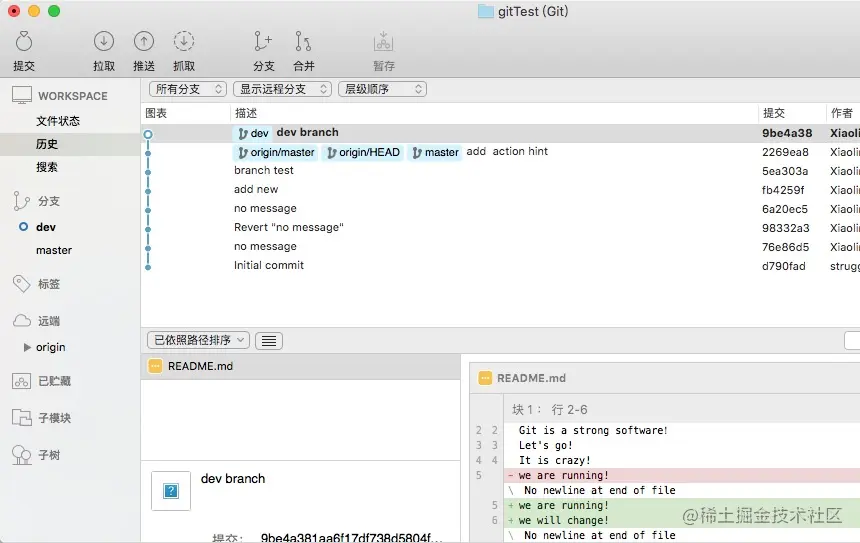Click the 暂存 (Stash) toolbar icon
The image size is (860, 543).
[383, 41]
